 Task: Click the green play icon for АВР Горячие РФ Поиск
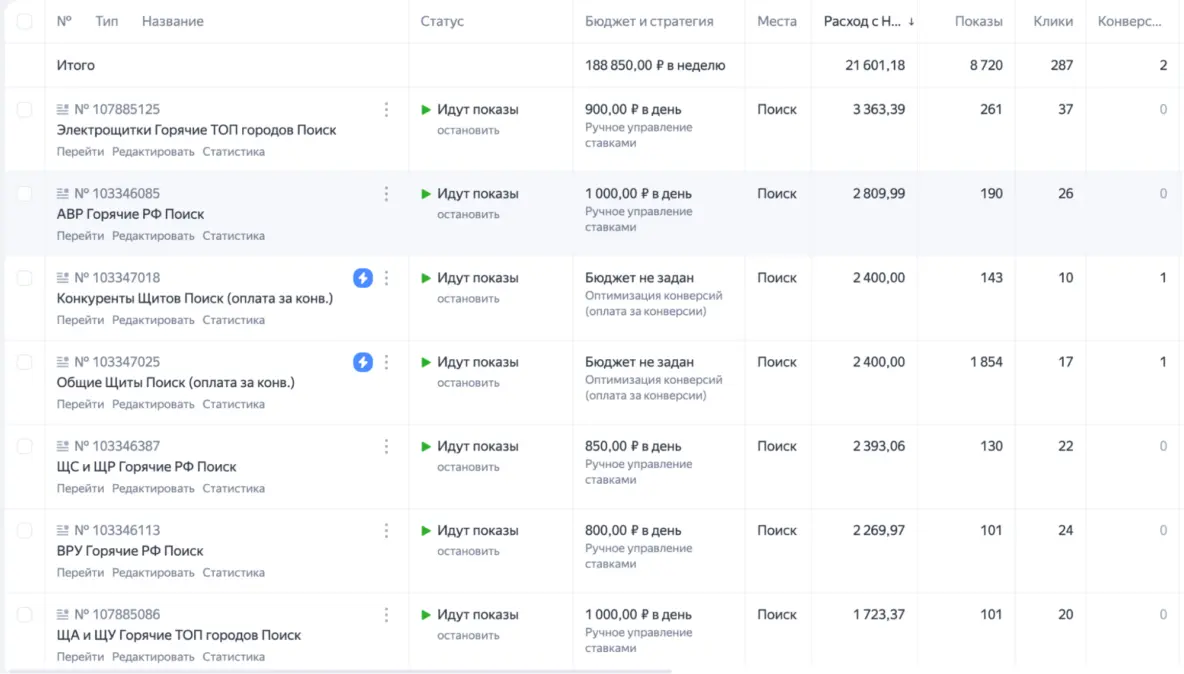click(x=426, y=194)
